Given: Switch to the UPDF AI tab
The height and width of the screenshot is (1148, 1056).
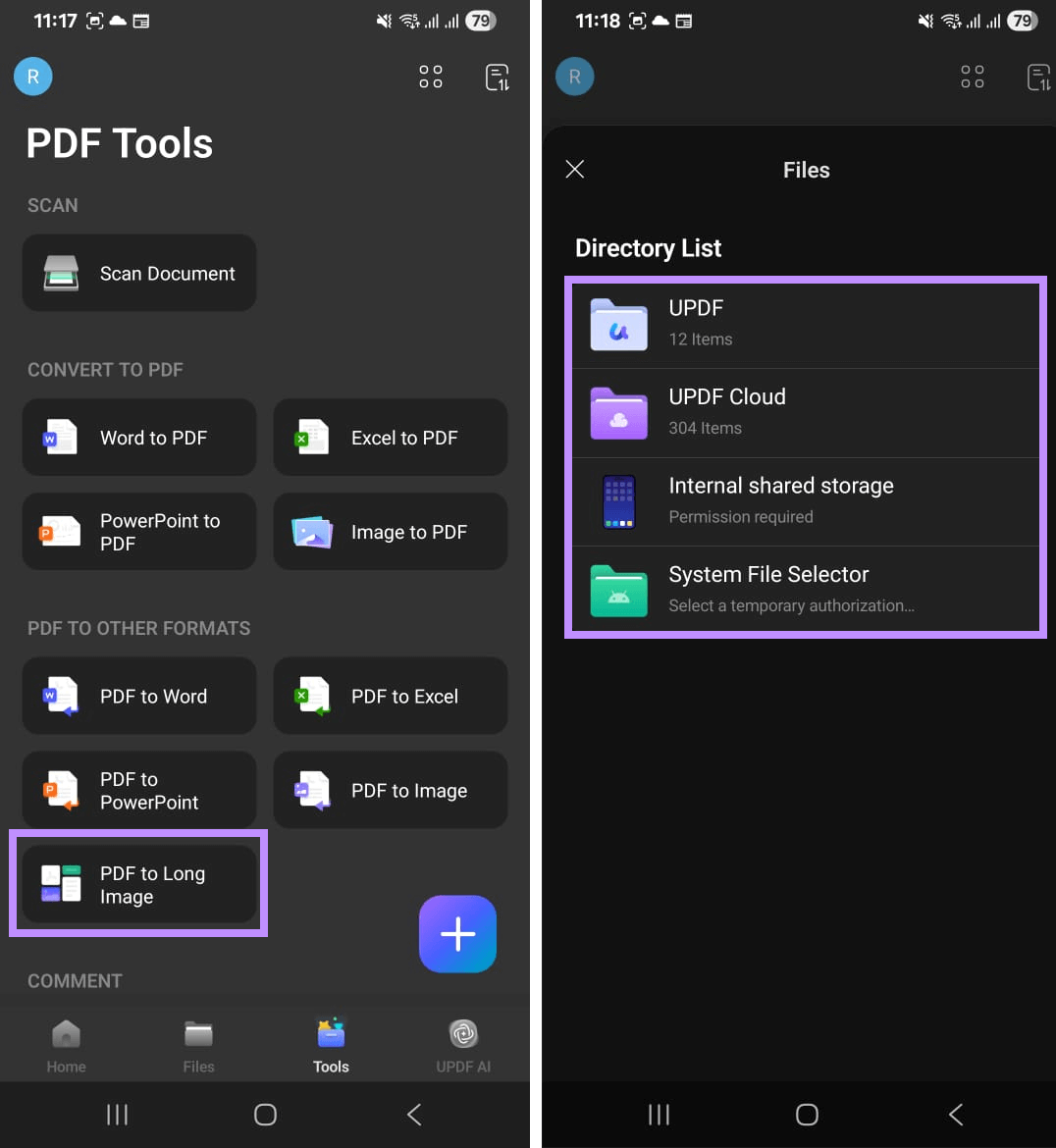Looking at the screenshot, I should click(x=463, y=1046).
